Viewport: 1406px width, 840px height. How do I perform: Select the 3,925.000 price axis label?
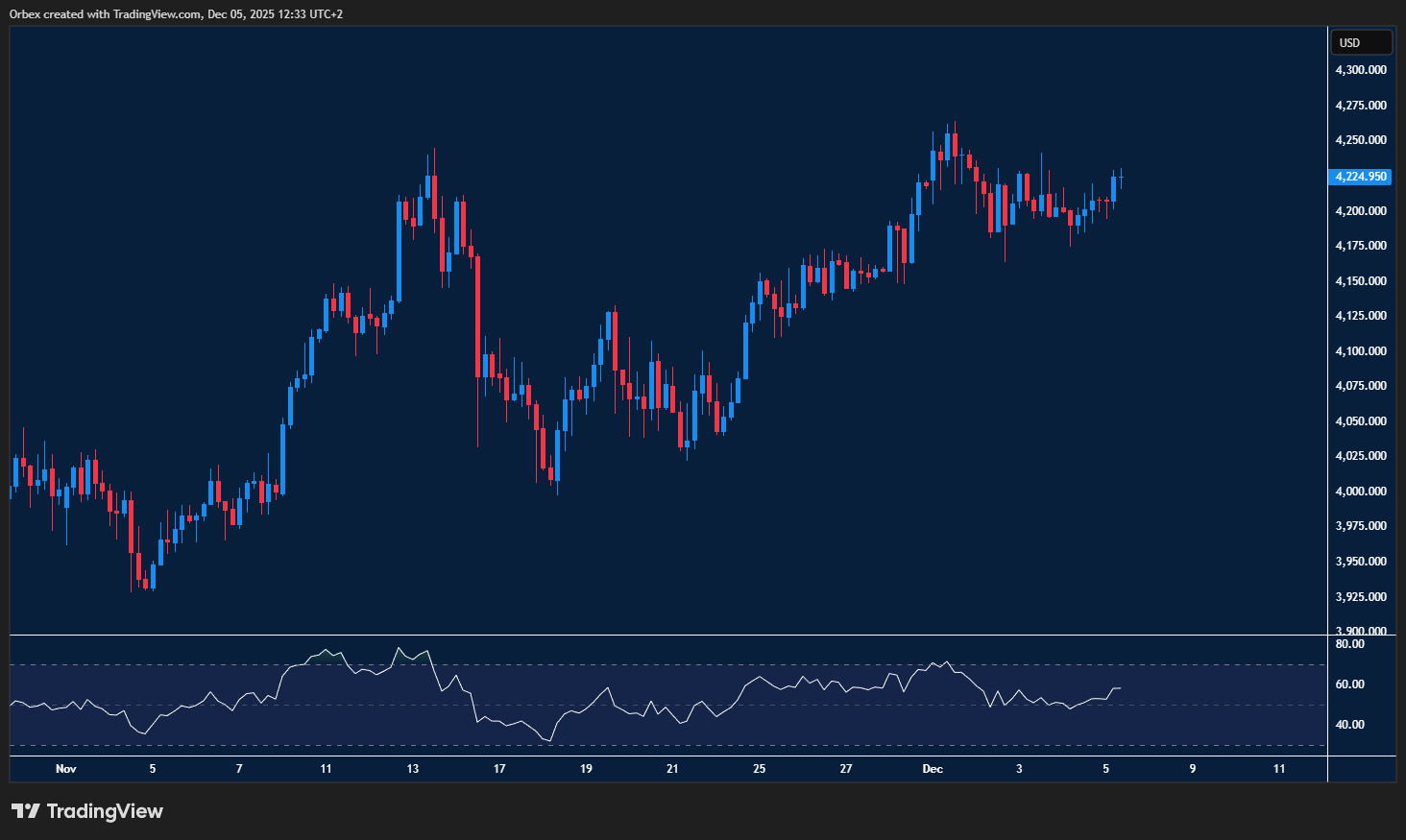[1361, 597]
